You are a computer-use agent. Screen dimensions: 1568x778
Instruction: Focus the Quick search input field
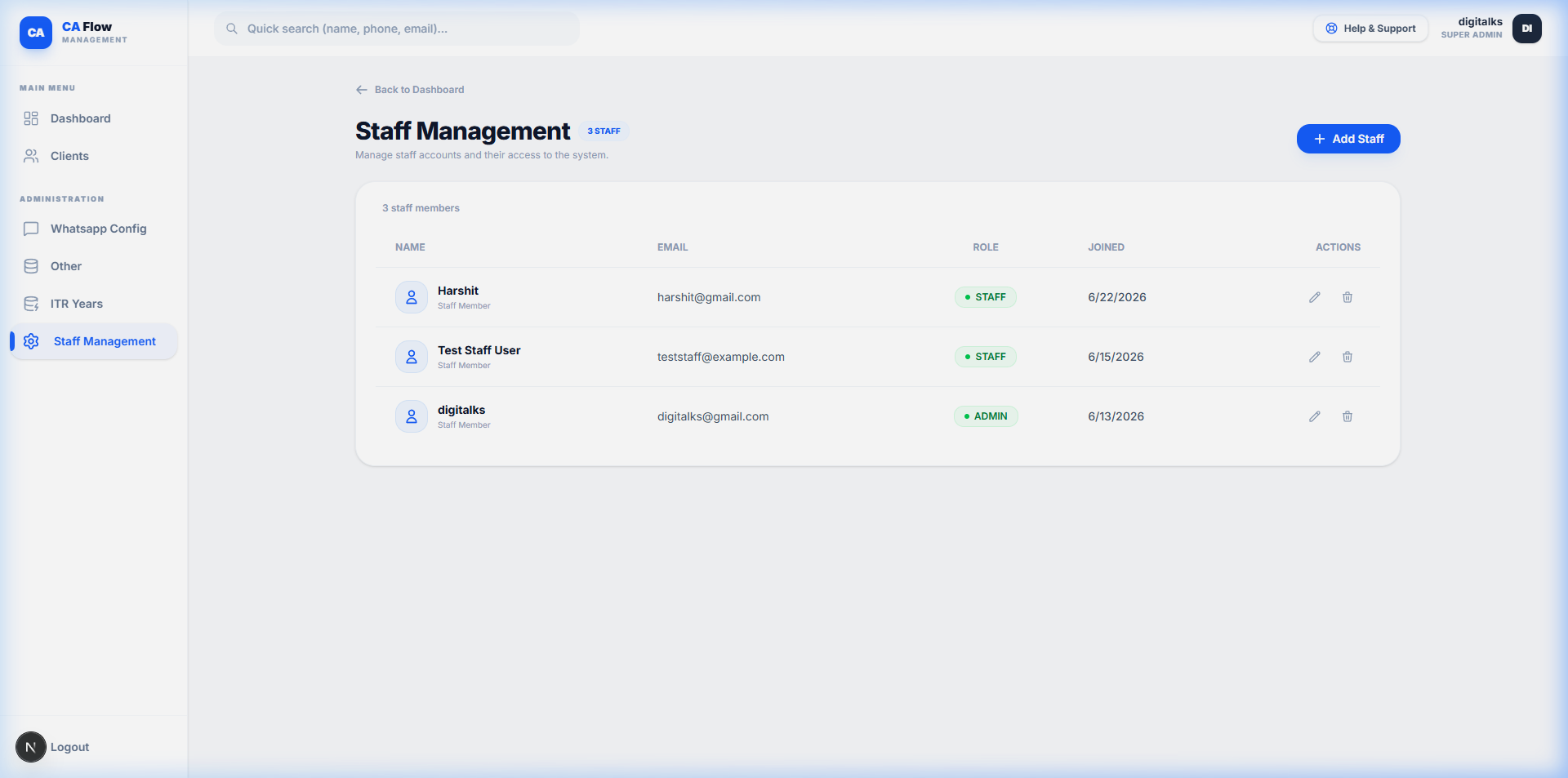pos(397,29)
